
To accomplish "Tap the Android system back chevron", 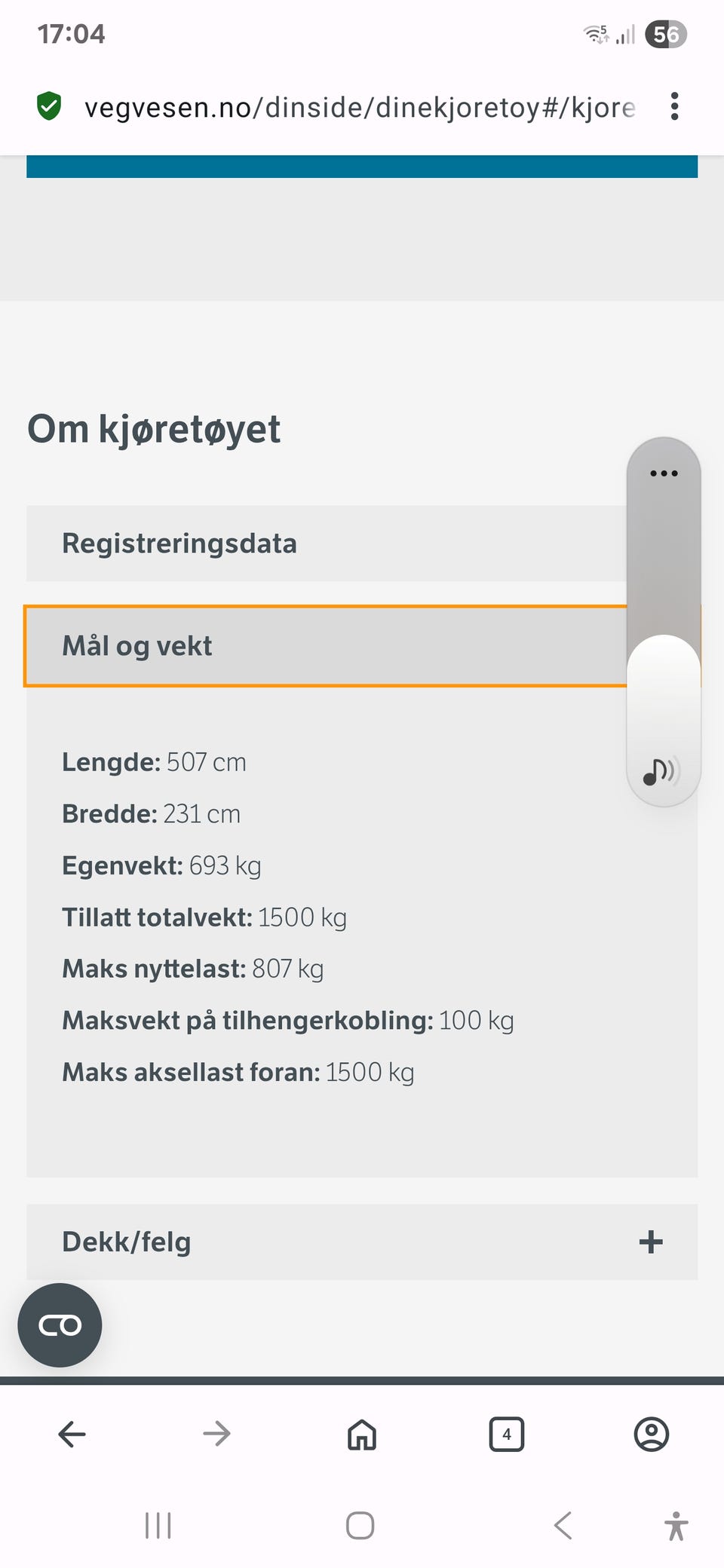I will (563, 1526).
